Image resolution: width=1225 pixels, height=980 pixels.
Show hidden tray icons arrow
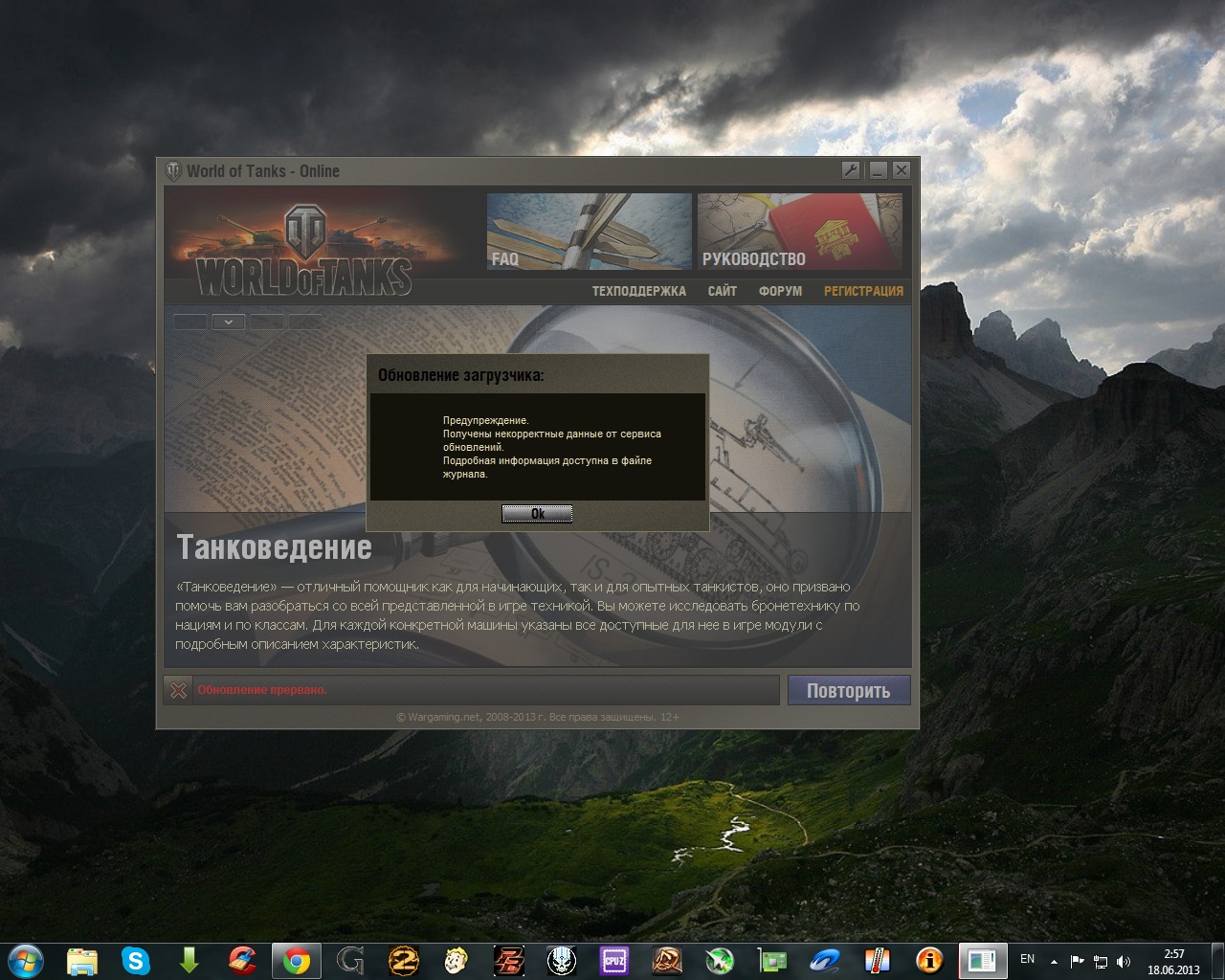[x=1054, y=961]
